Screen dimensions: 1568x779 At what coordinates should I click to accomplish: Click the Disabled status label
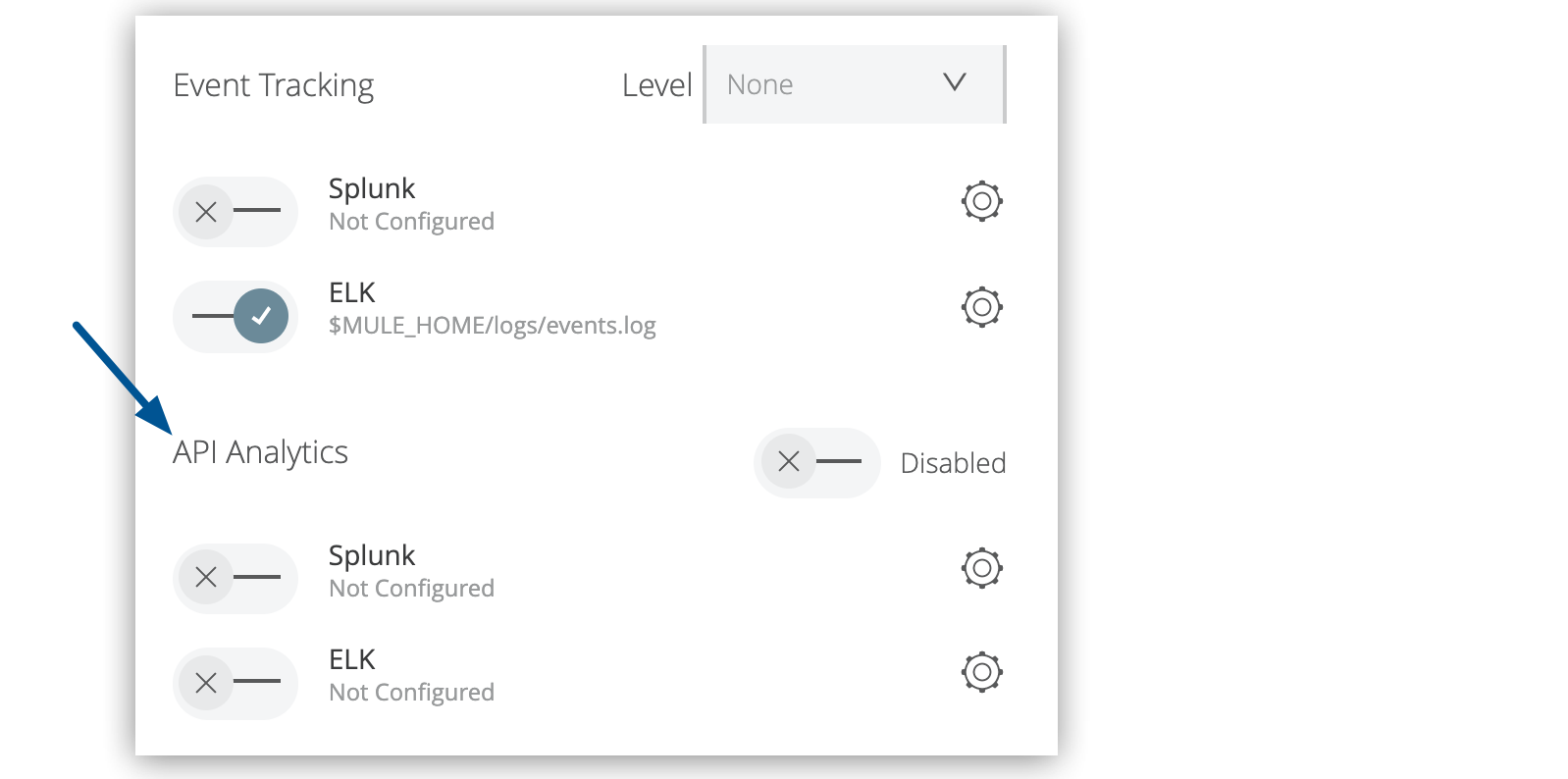[x=953, y=463]
